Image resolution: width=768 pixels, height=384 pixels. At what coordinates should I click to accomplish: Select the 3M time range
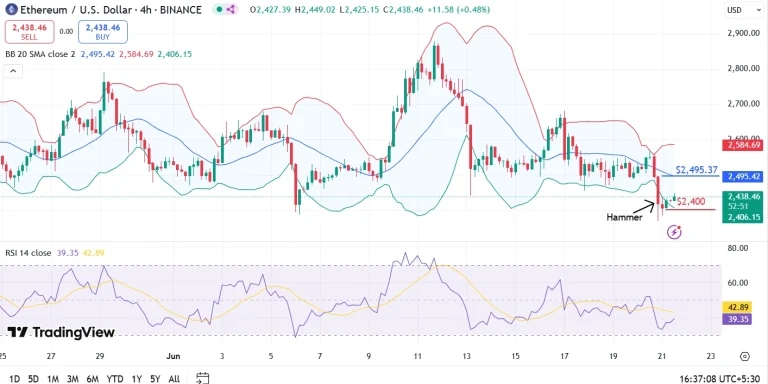pos(72,379)
